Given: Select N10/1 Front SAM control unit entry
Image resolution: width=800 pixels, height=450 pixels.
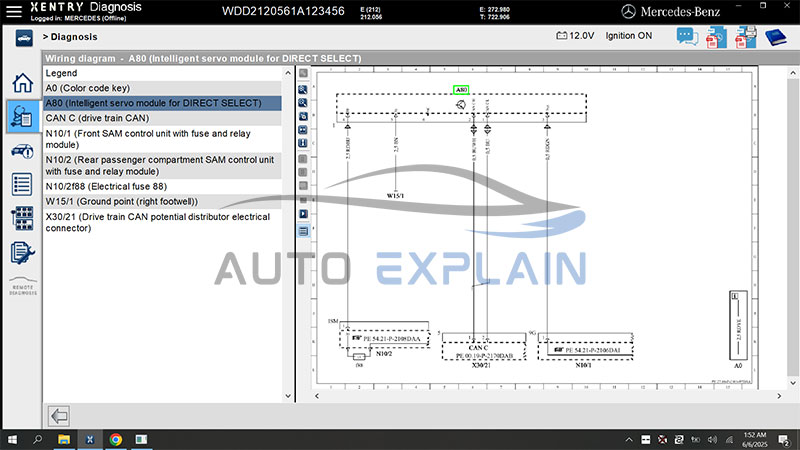Looking at the screenshot, I should [x=162, y=139].
